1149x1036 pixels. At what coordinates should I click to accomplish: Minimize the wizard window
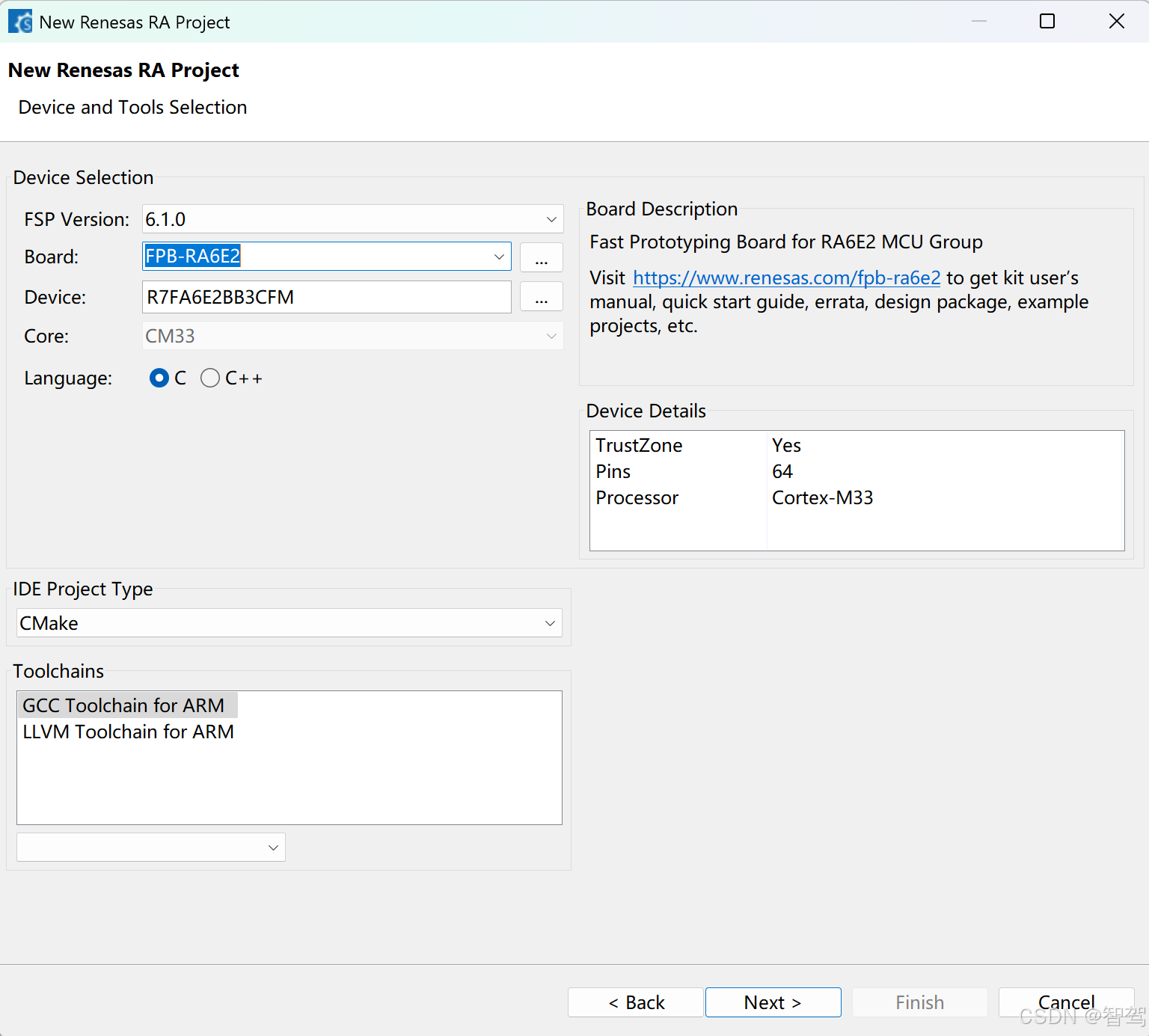point(978,21)
